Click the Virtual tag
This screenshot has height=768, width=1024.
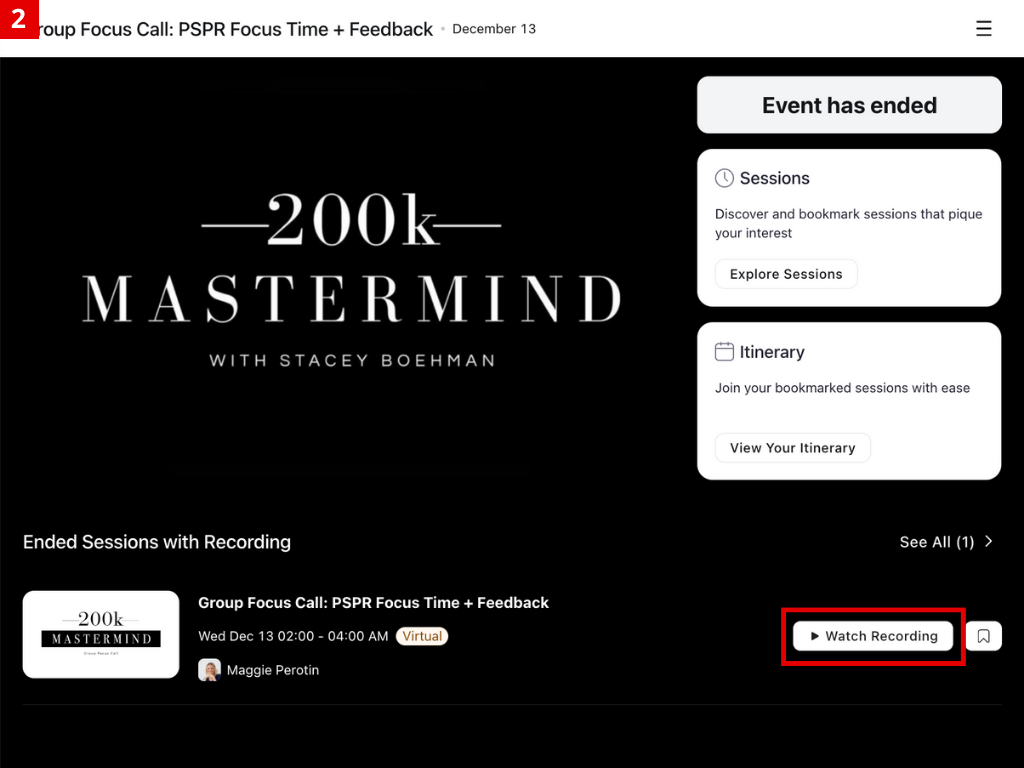(x=422, y=636)
